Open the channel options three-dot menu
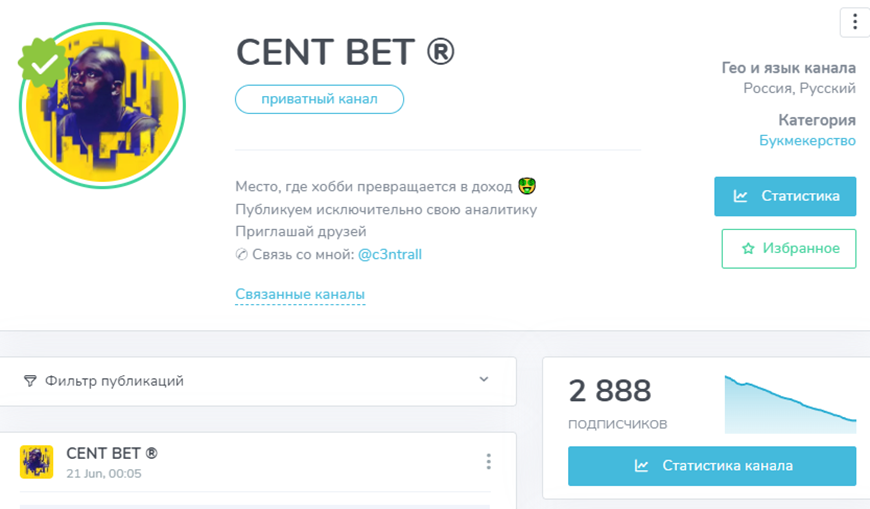The width and height of the screenshot is (870, 509). (x=854, y=21)
